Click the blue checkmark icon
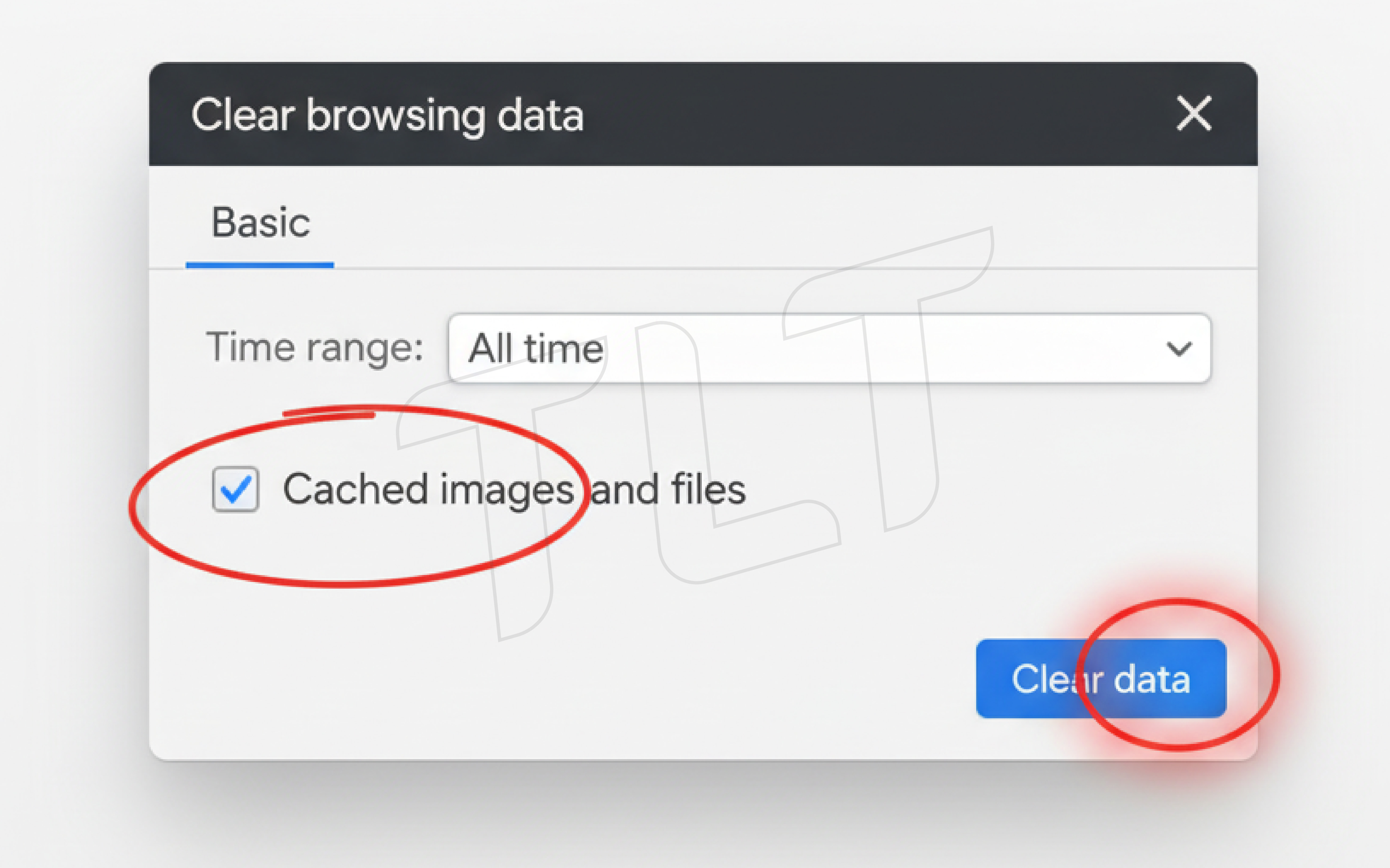The width and height of the screenshot is (1390, 868). pos(235,490)
